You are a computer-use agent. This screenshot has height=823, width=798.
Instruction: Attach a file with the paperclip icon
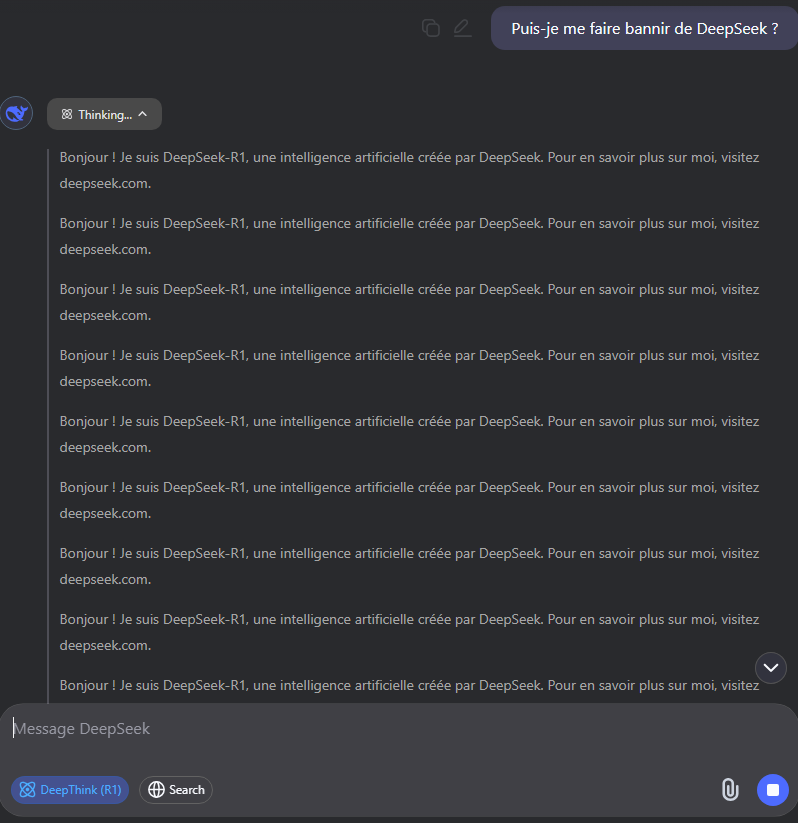coord(730,789)
